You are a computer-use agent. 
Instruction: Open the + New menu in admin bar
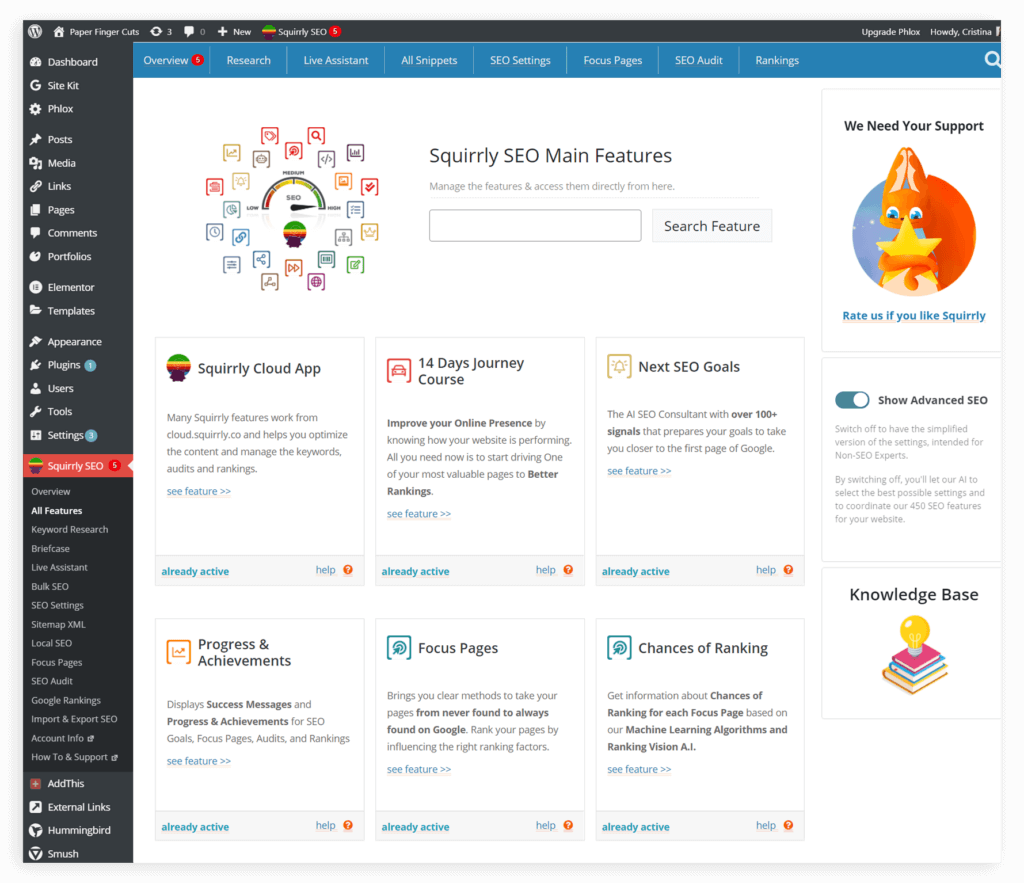[x=234, y=31]
